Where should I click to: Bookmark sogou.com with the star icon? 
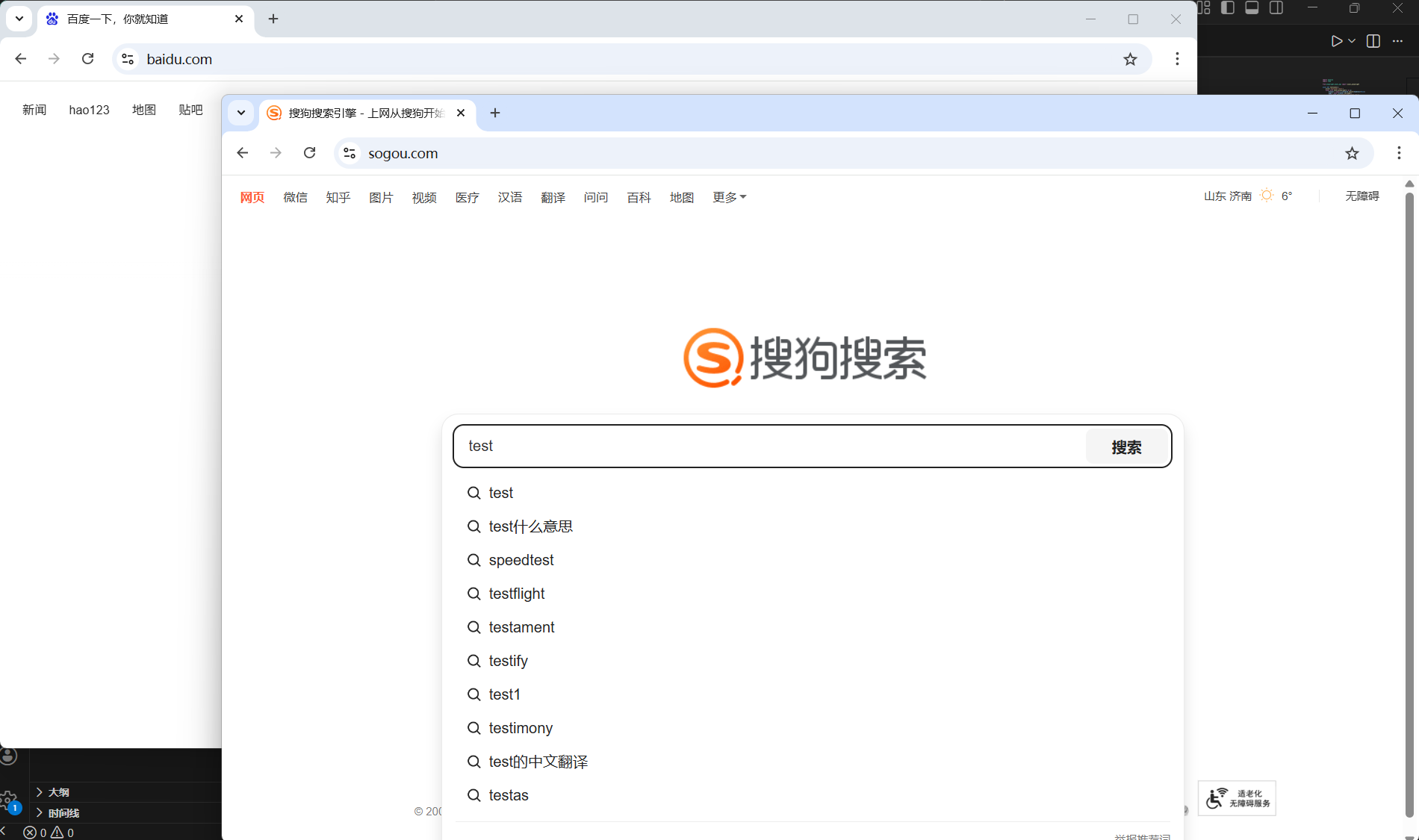click(x=1352, y=153)
